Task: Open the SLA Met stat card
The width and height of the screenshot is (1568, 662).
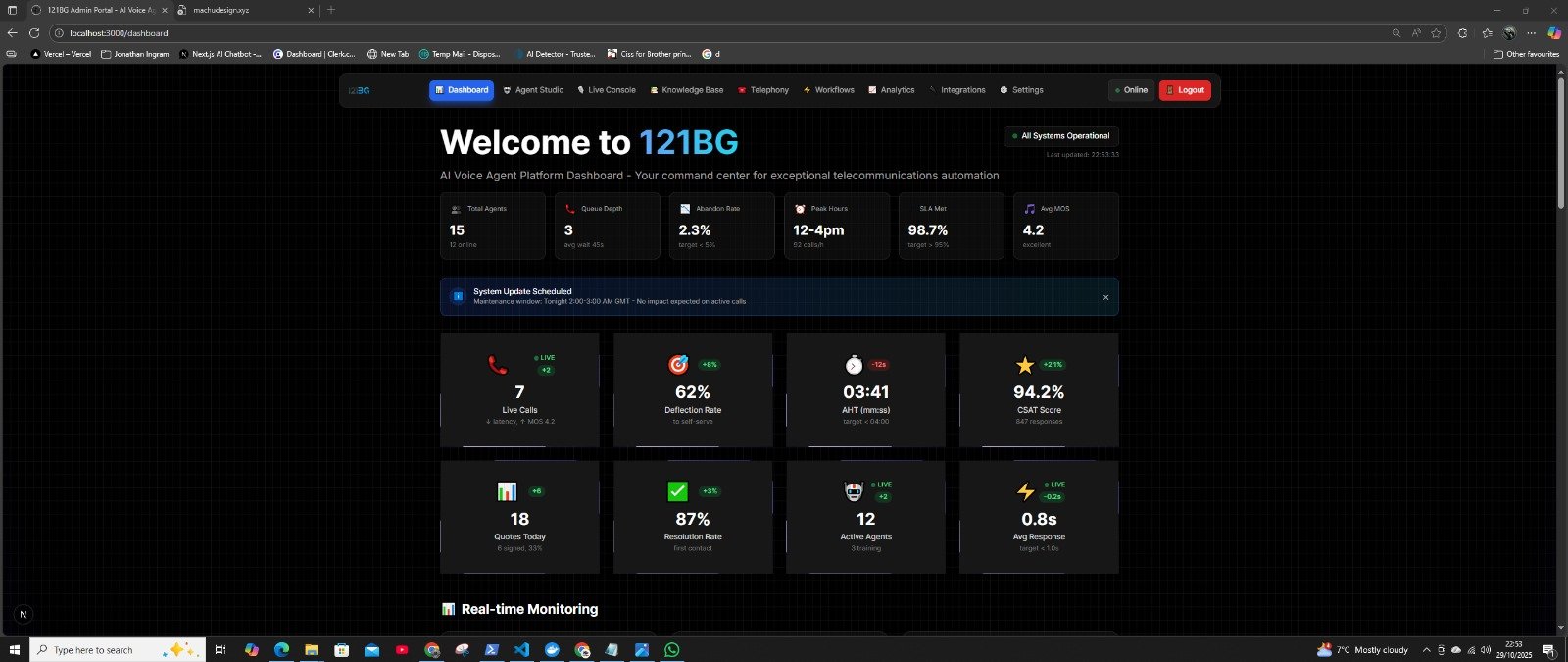Action: pos(952,227)
